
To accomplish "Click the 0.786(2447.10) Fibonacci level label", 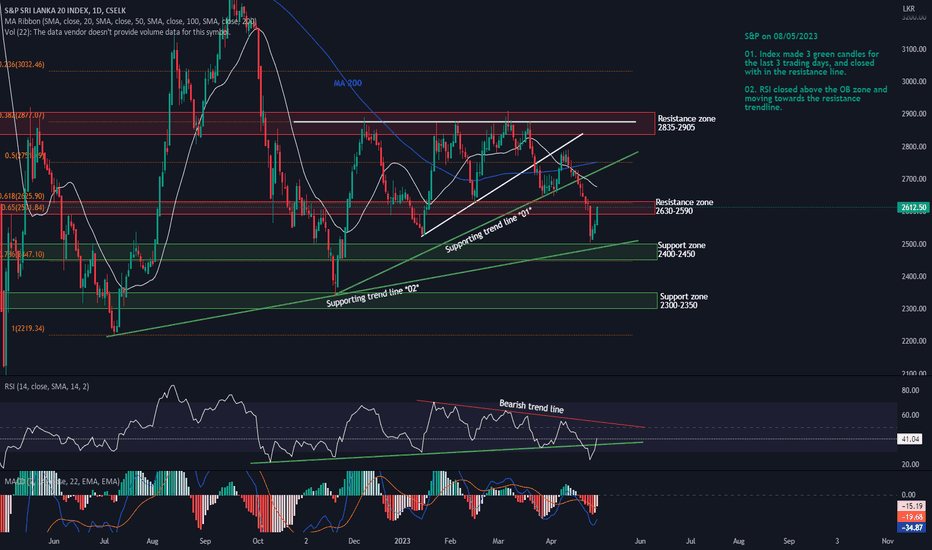I will (x=22, y=254).
